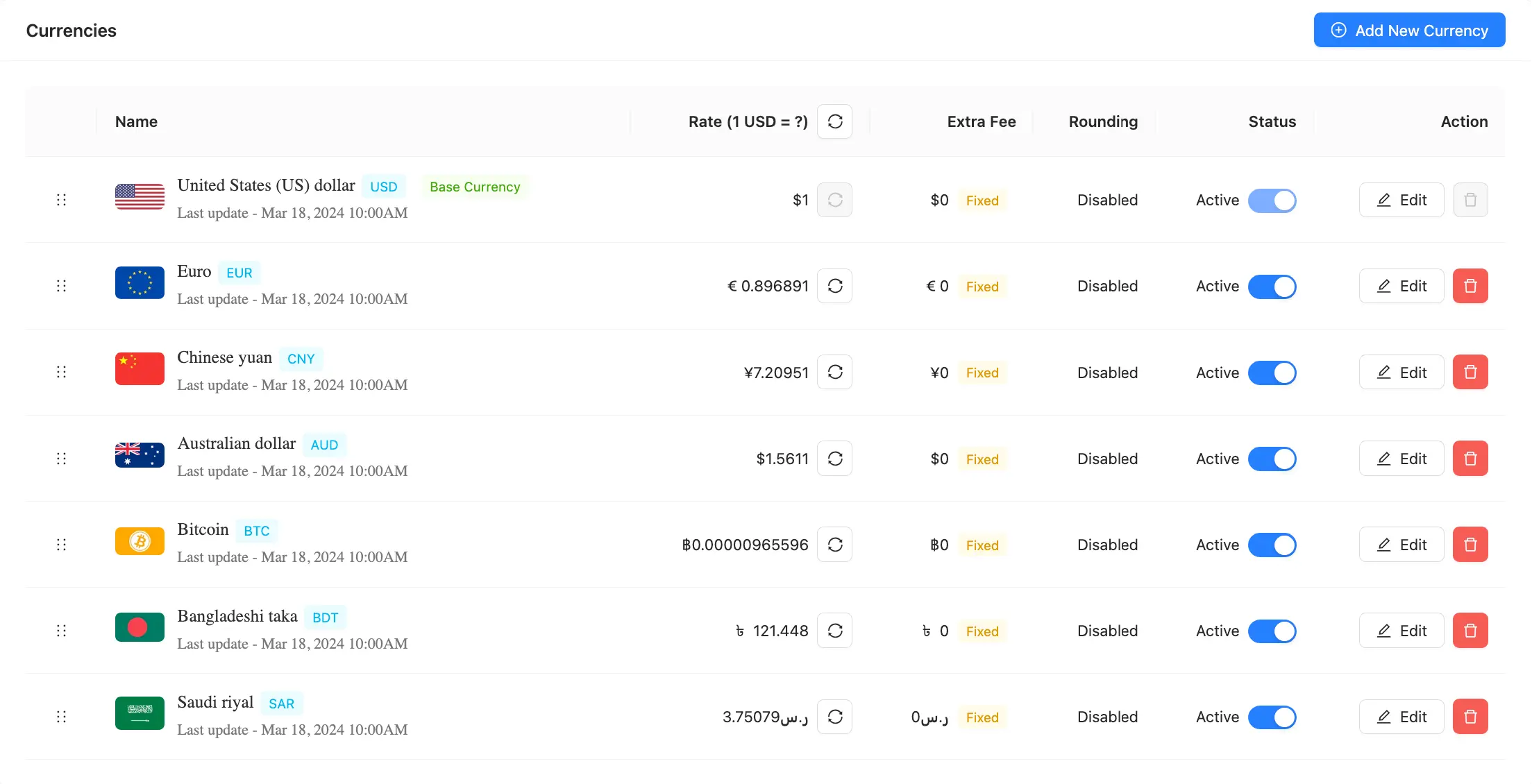Refresh all rates from the table header

tap(834, 121)
